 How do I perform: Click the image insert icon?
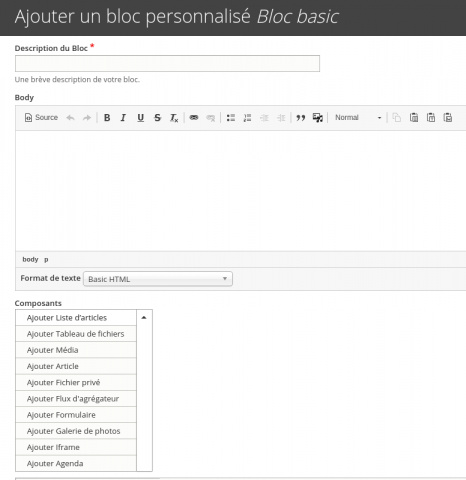318,118
